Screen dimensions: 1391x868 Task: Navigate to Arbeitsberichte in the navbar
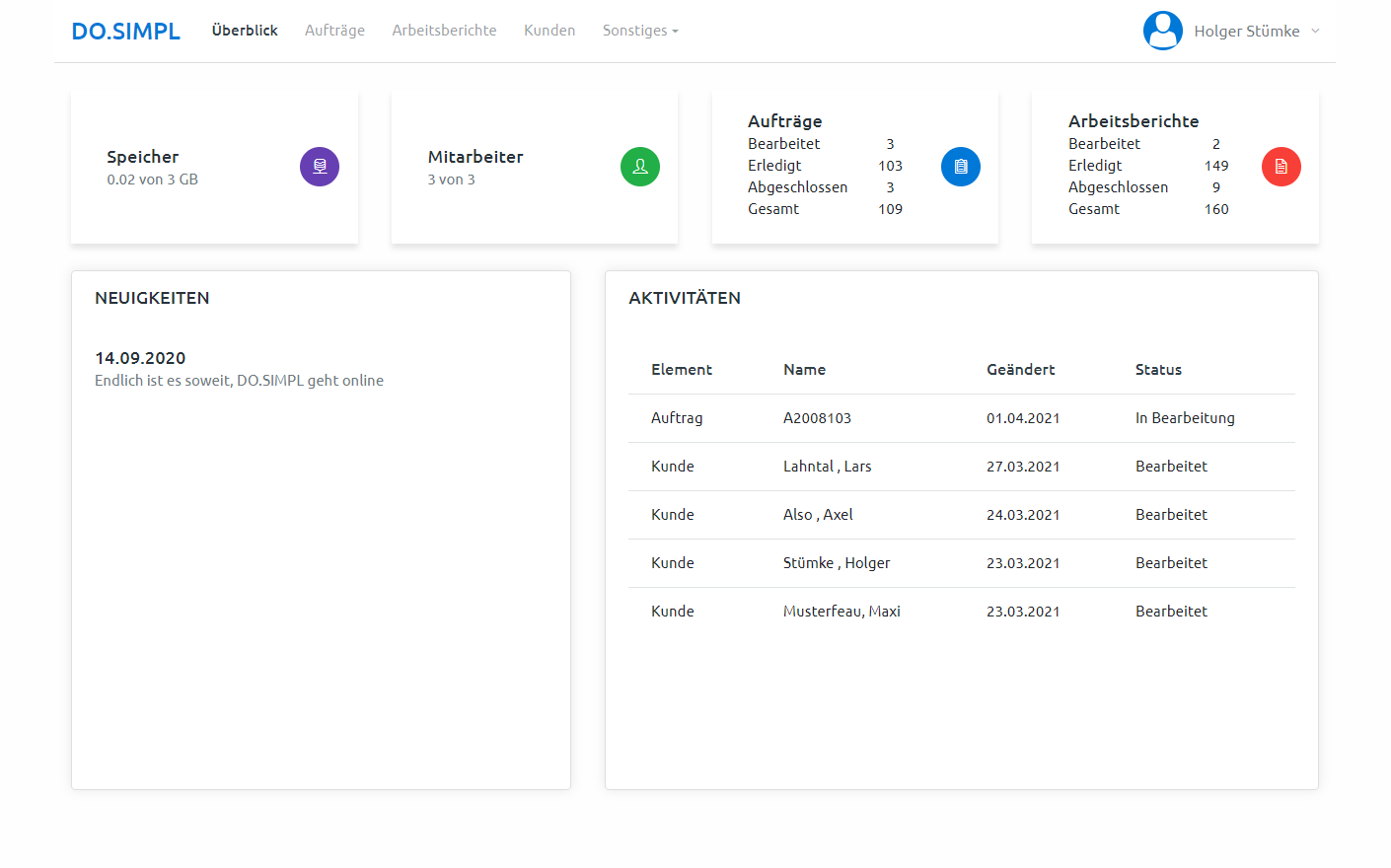444,31
